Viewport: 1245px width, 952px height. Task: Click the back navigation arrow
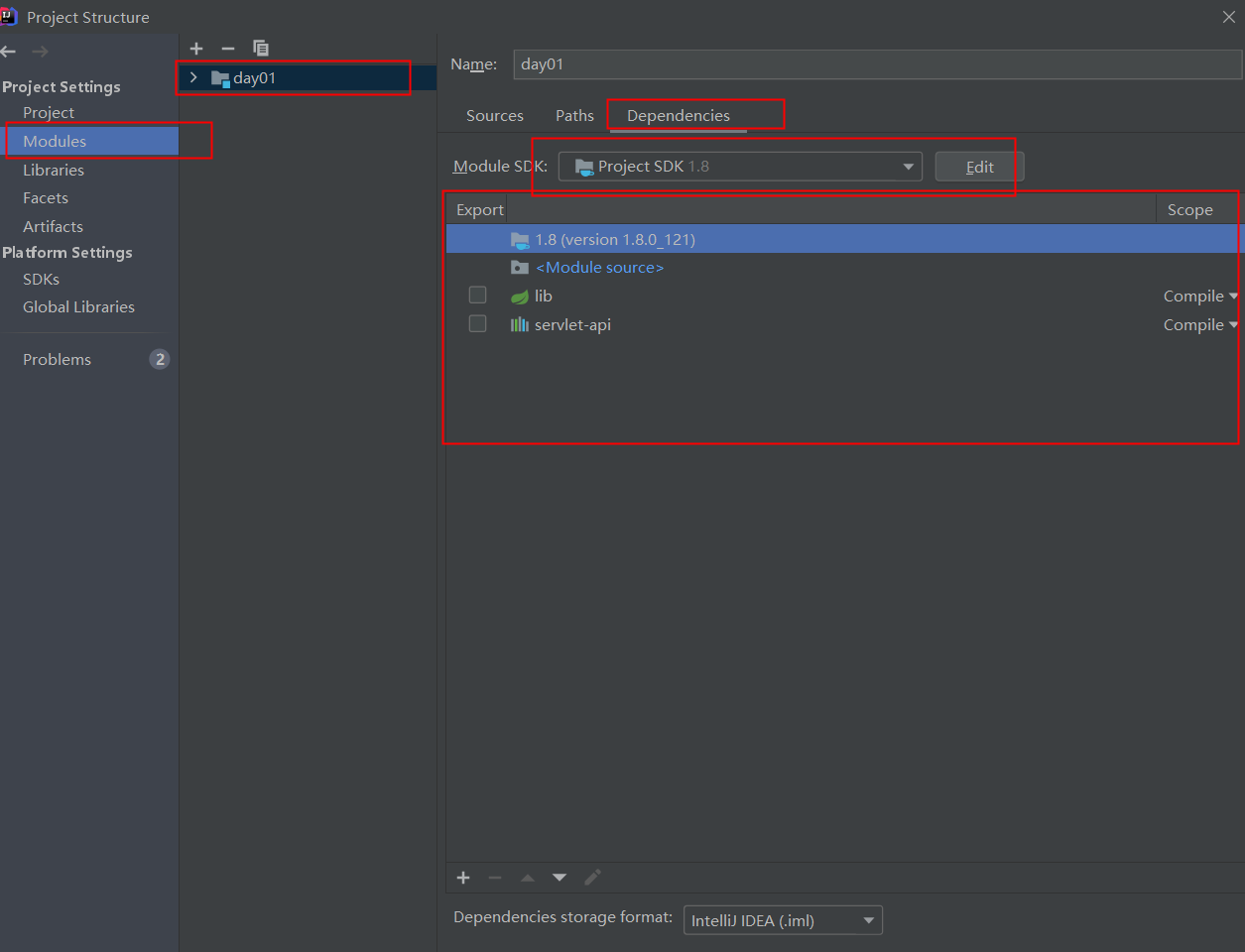(x=8, y=52)
